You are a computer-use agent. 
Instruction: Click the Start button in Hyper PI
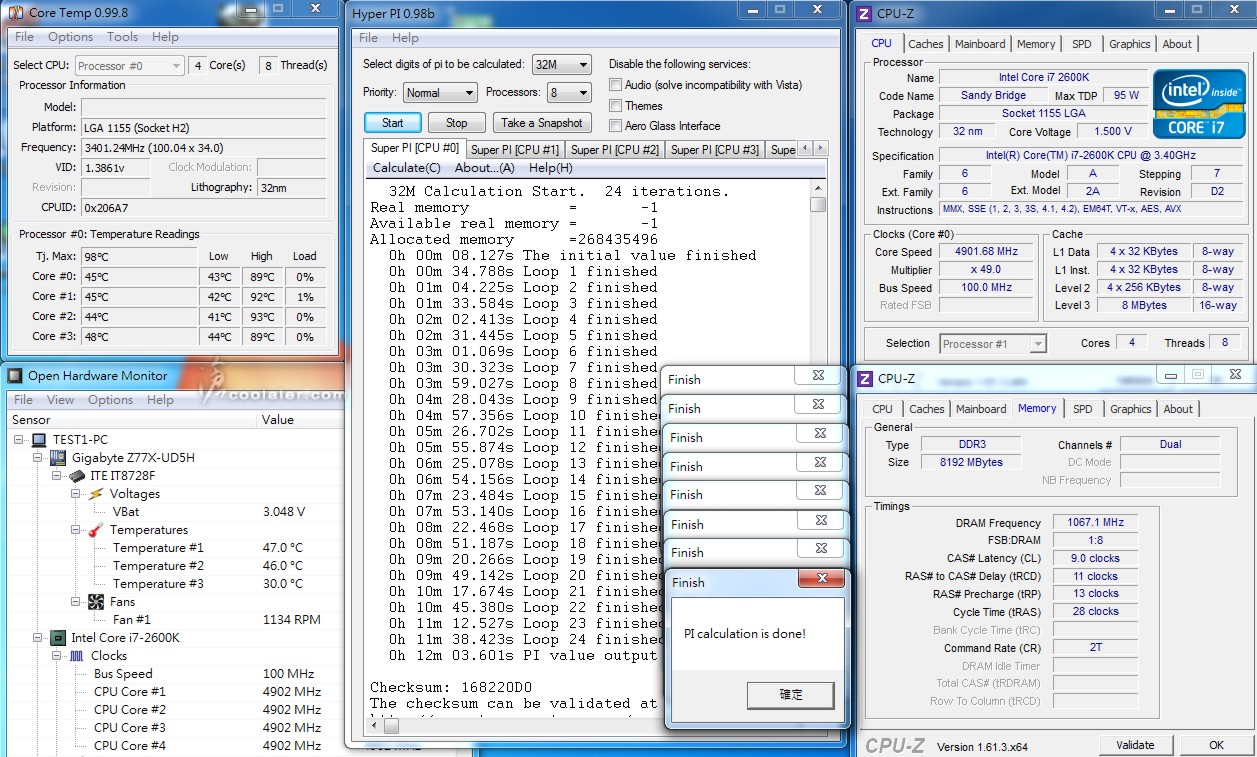click(393, 123)
